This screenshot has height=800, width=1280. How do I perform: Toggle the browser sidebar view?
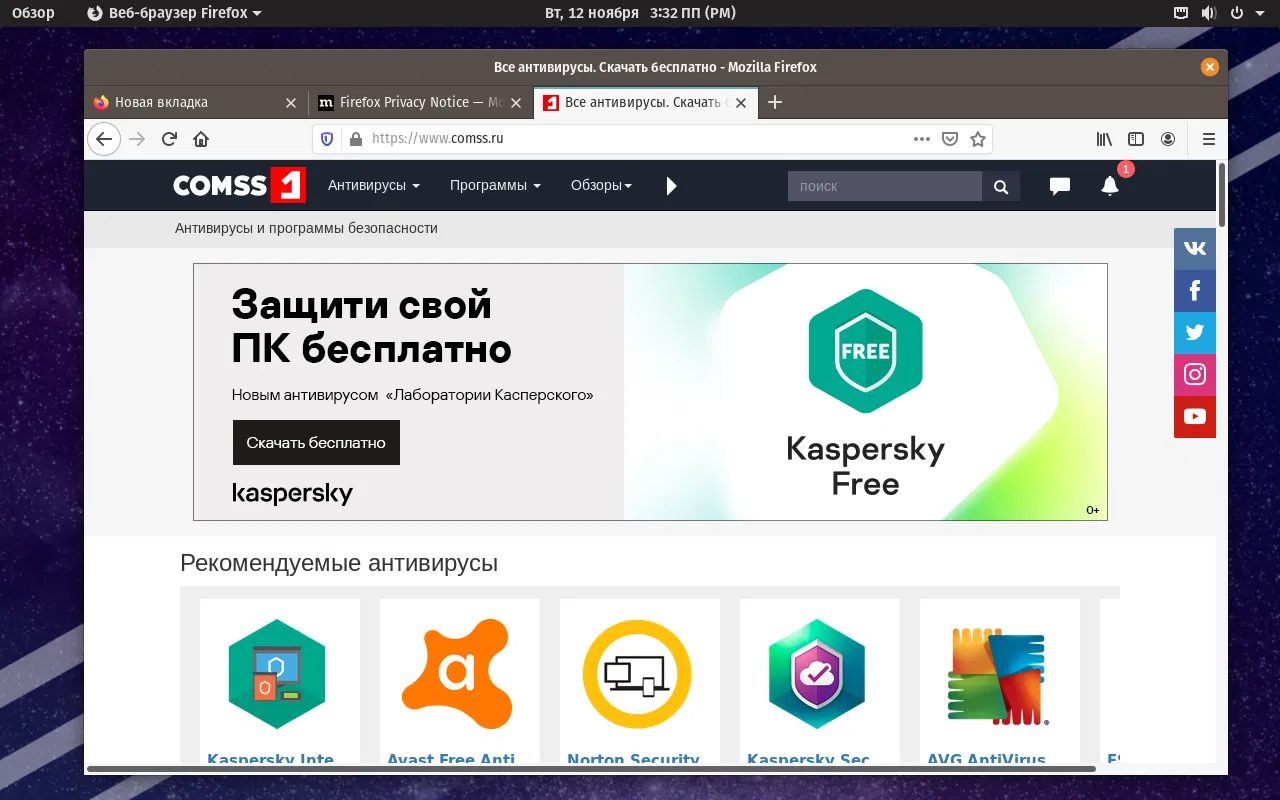pyautogui.click(x=1136, y=139)
